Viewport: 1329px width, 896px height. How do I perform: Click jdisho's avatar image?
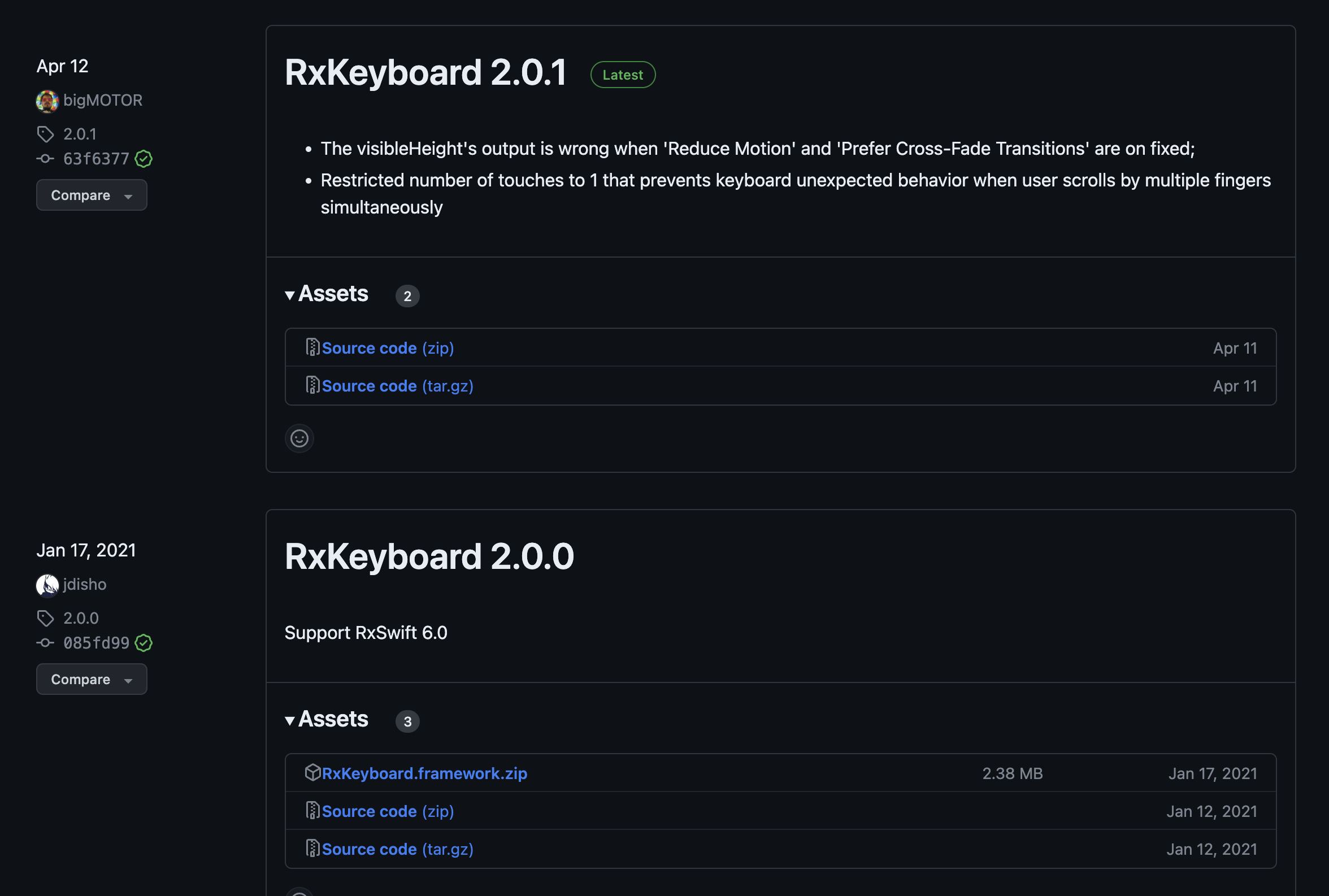point(47,585)
